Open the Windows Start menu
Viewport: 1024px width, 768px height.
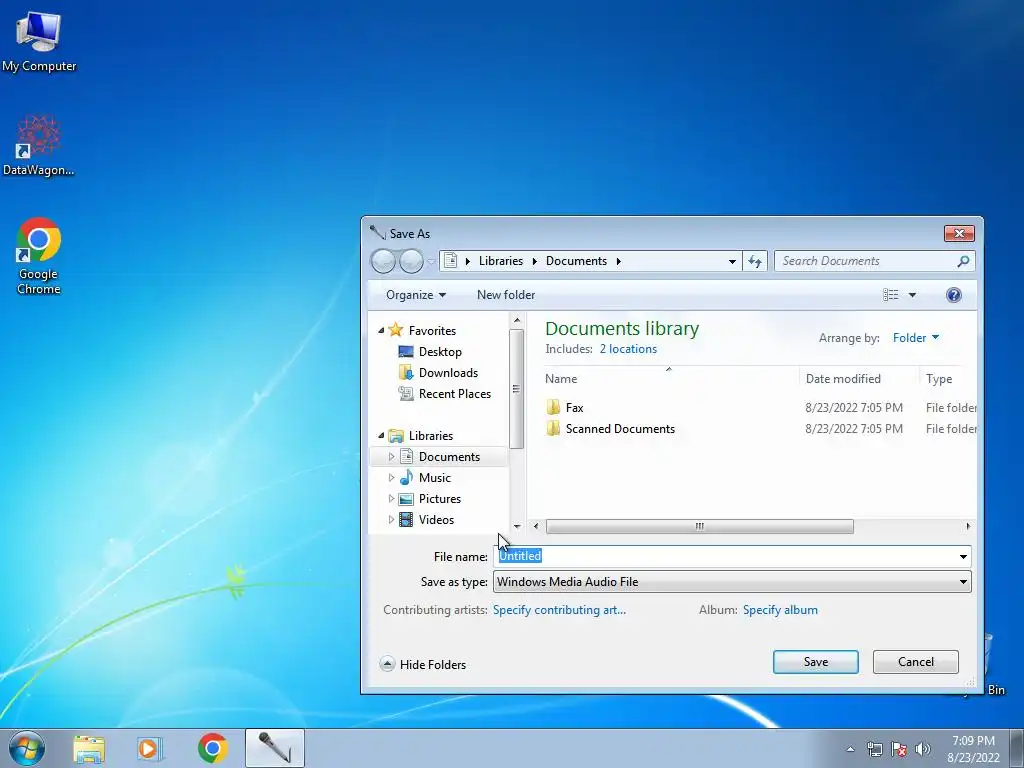[x=26, y=748]
